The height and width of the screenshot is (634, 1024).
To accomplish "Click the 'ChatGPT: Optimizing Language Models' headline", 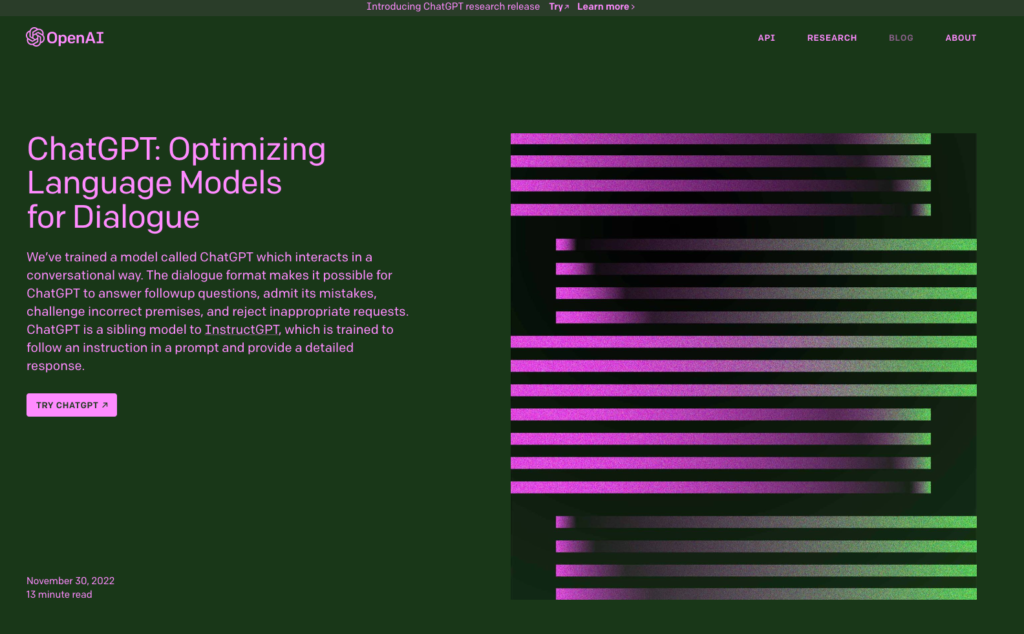I will (x=176, y=183).
